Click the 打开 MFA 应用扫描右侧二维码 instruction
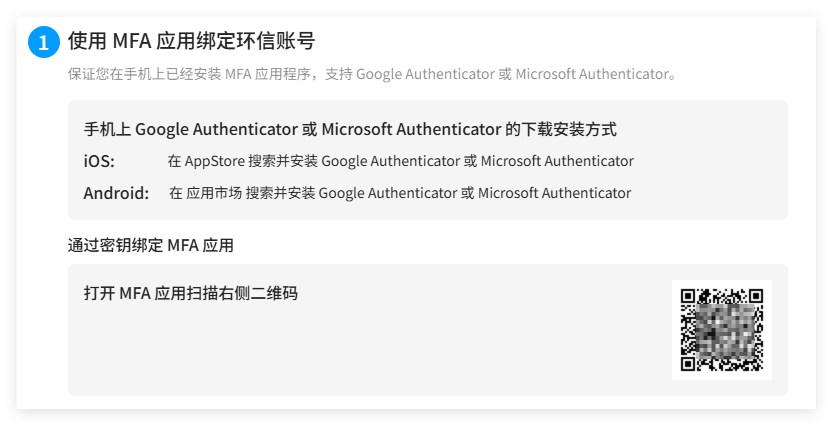 pos(190,293)
